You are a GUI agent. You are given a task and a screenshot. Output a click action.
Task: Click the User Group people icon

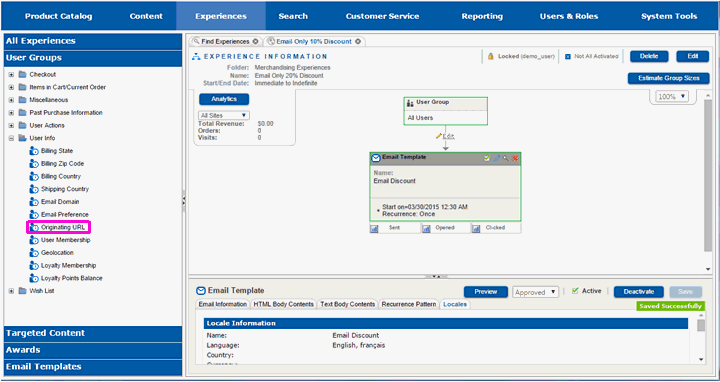coord(411,103)
